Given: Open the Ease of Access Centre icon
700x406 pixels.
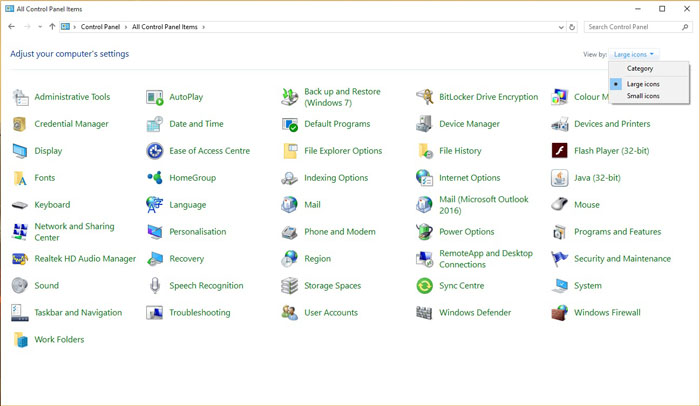Looking at the screenshot, I should point(155,151).
